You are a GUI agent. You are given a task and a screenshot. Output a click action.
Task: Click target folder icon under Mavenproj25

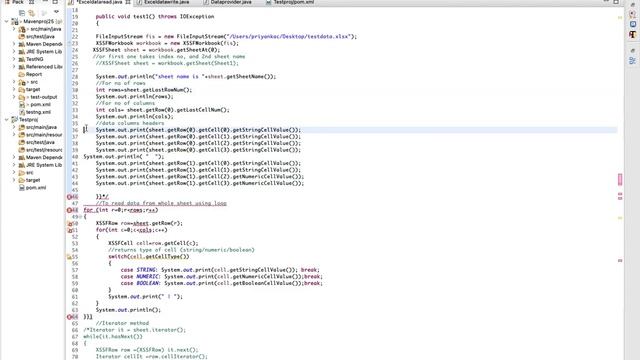22,89
